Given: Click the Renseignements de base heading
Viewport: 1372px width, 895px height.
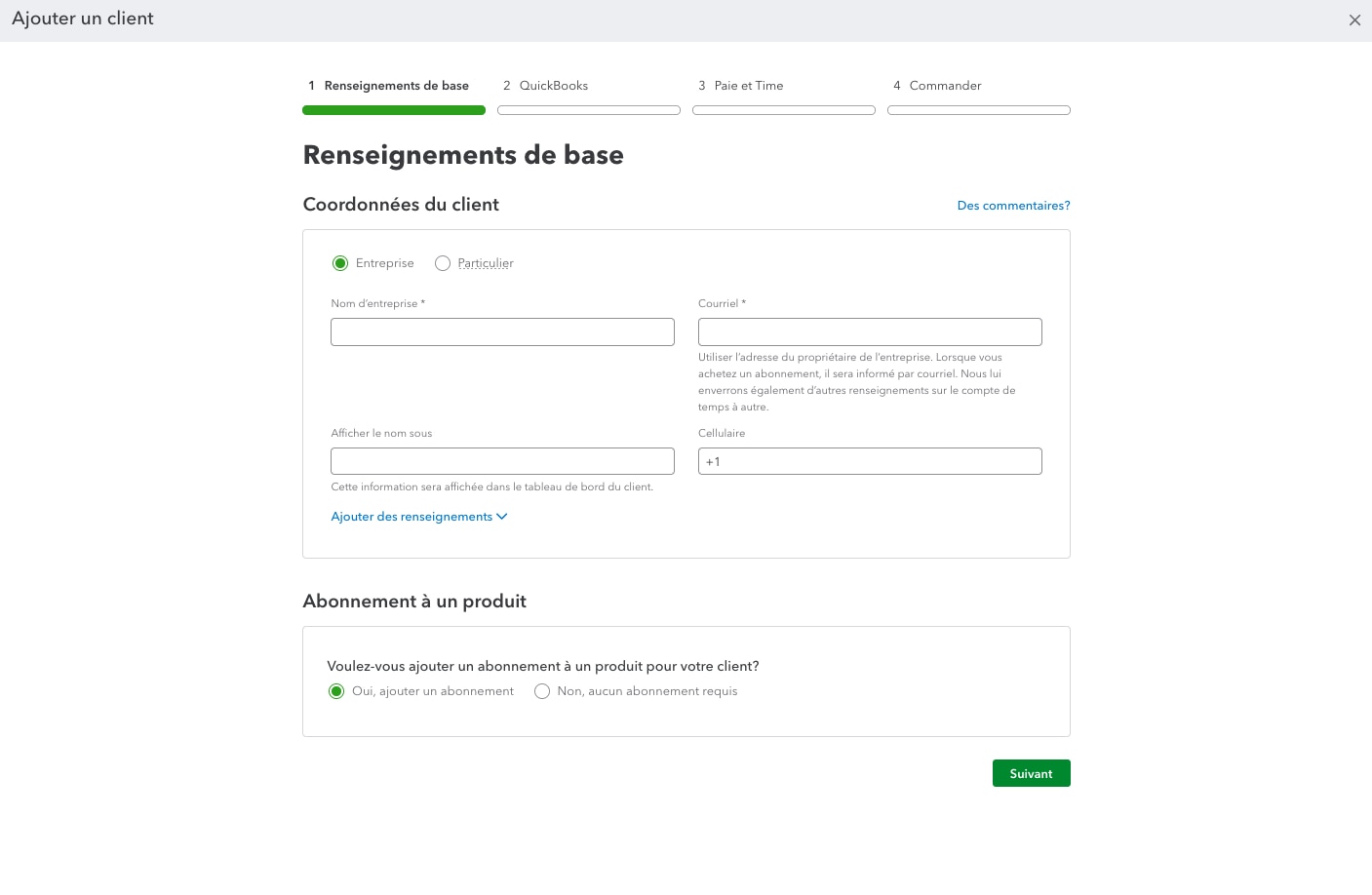Looking at the screenshot, I should 463,155.
